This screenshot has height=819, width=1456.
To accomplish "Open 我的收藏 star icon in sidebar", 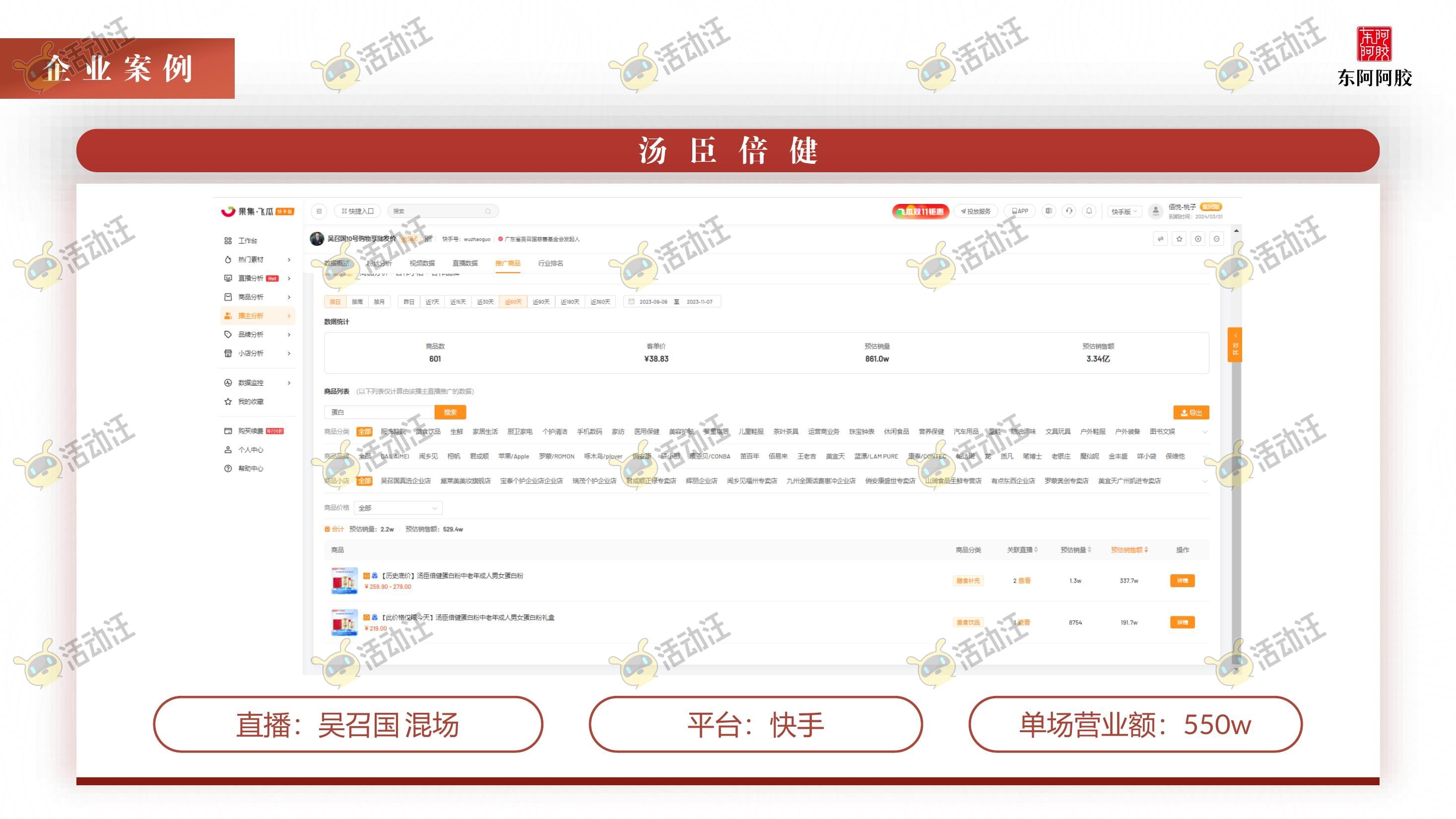I will coord(228,402).
